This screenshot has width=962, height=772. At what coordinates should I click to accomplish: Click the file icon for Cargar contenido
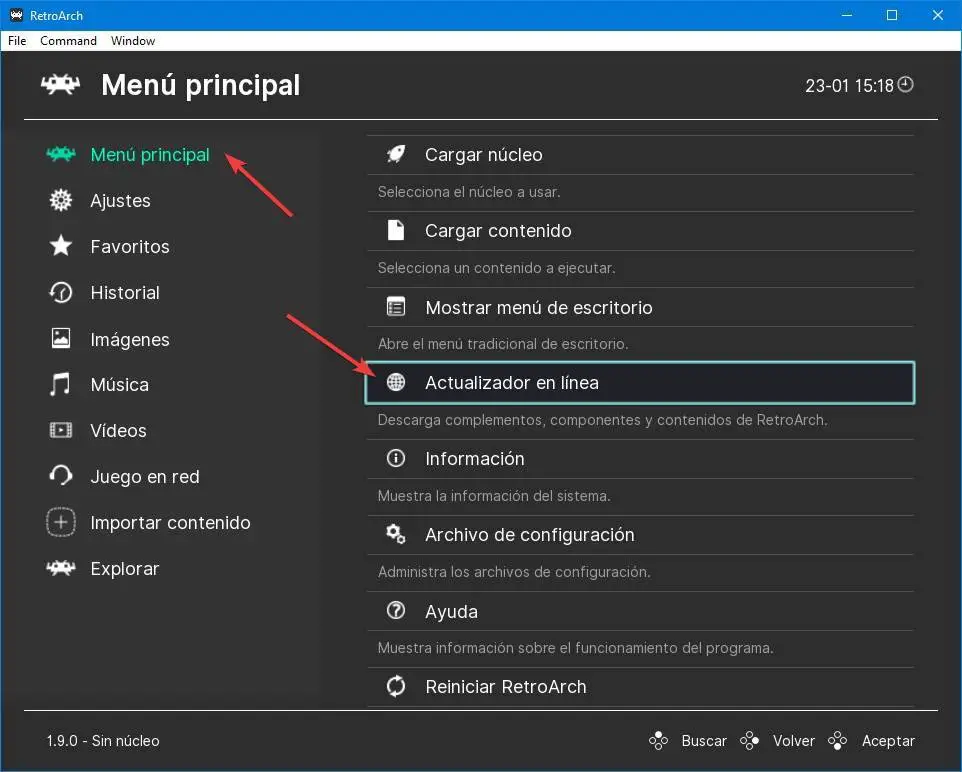[396, 230]
